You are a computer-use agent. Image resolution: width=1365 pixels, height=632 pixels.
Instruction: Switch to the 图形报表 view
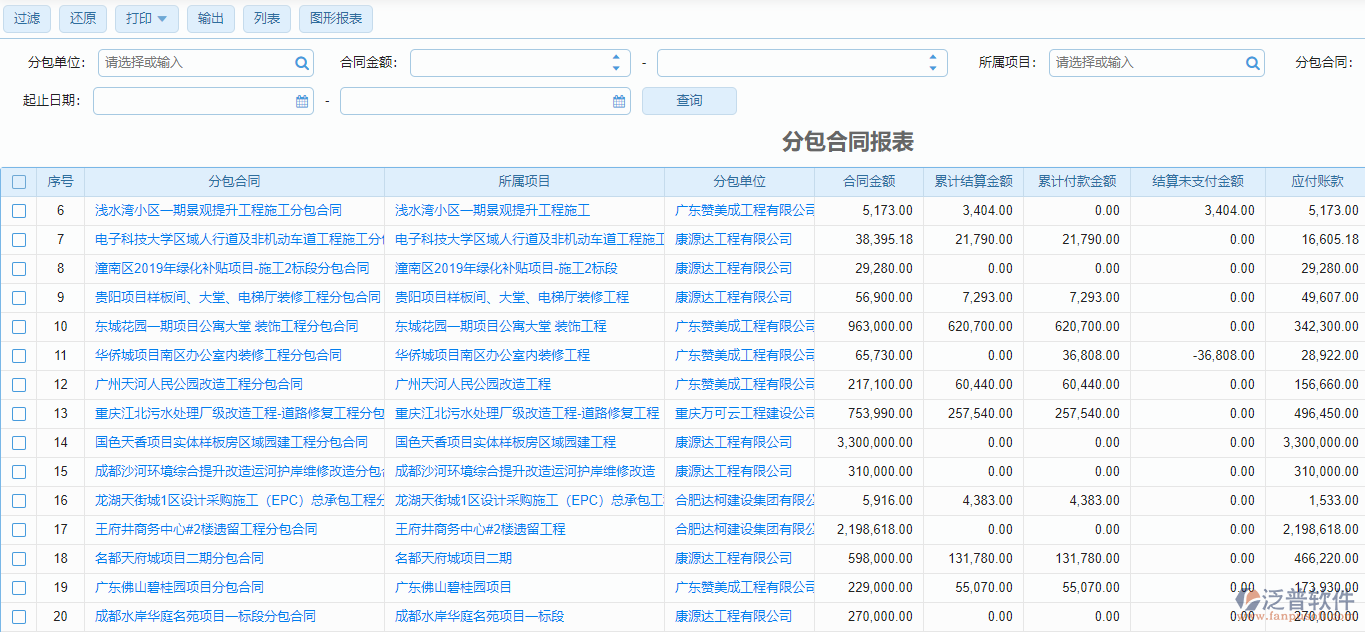(334, 18)
